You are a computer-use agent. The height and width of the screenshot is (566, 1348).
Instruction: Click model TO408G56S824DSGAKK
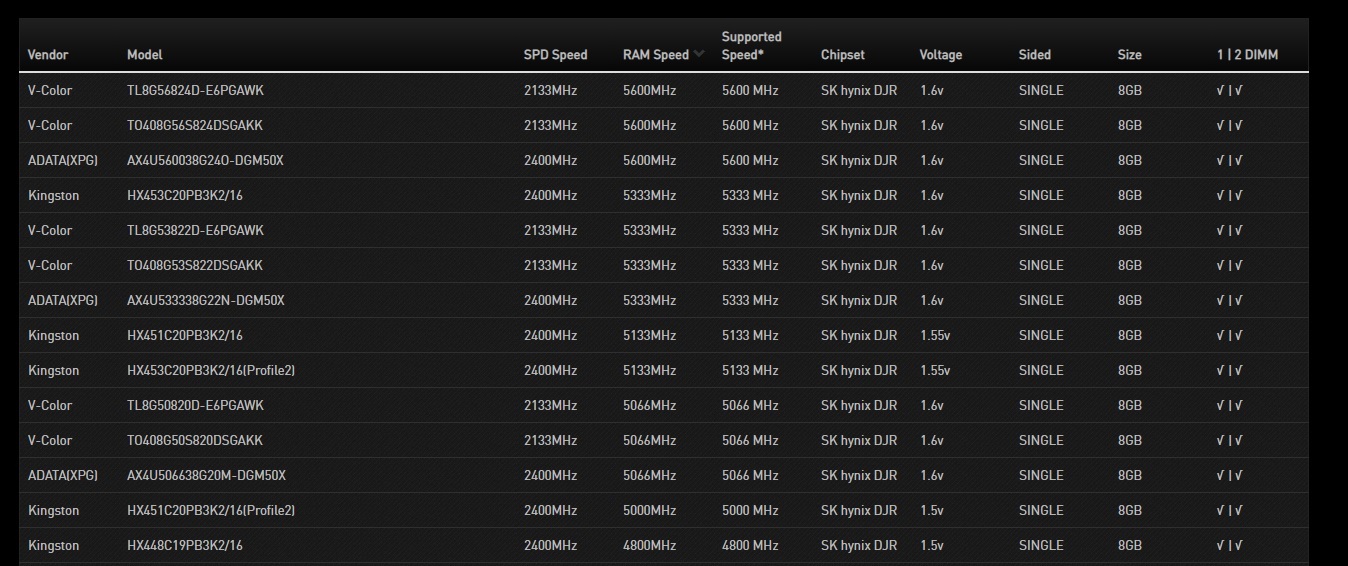(x=195, y=125)
